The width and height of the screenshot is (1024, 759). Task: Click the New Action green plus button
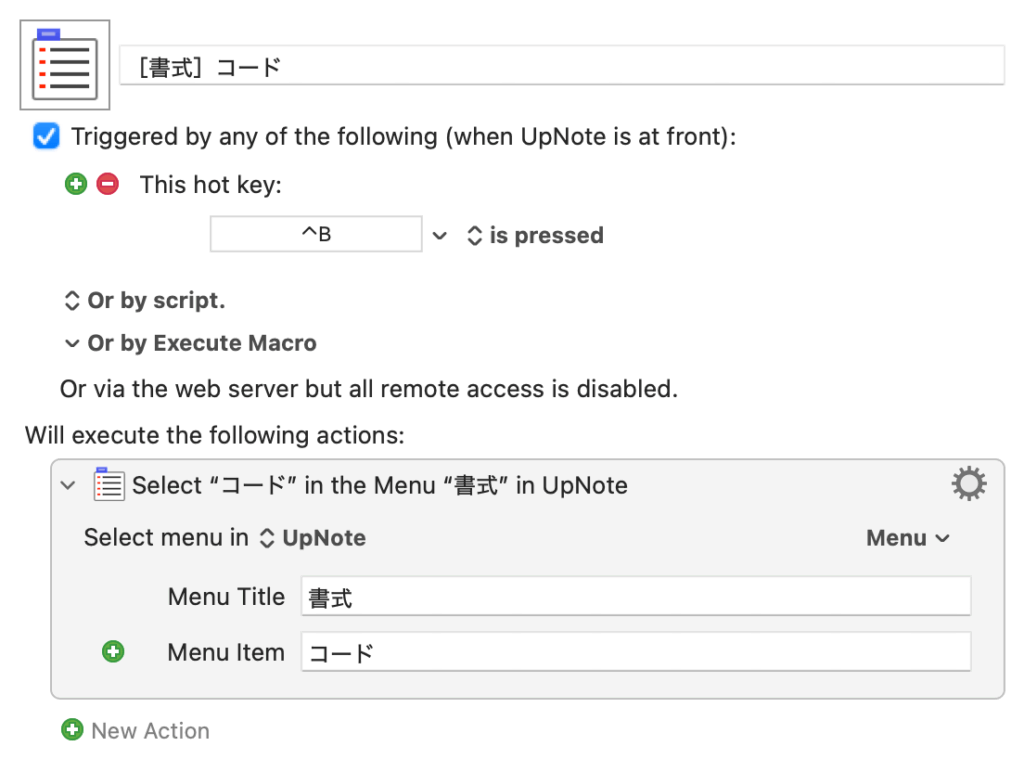[x=72, y=730]
